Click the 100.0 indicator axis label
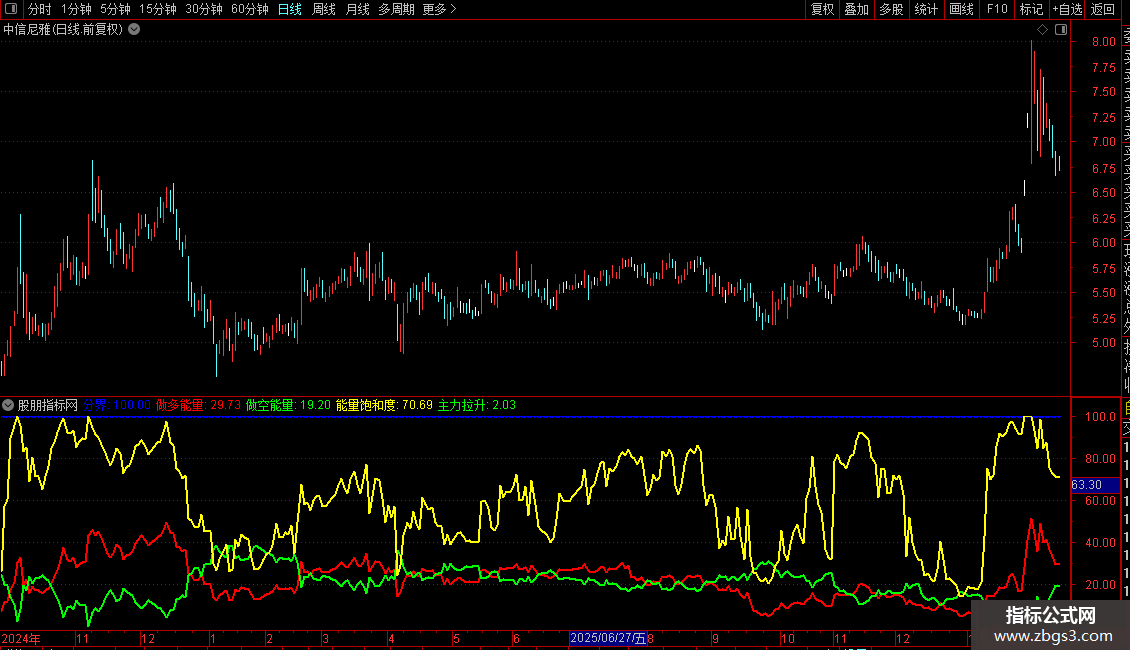1130x650 pixels. (1100, 417)
